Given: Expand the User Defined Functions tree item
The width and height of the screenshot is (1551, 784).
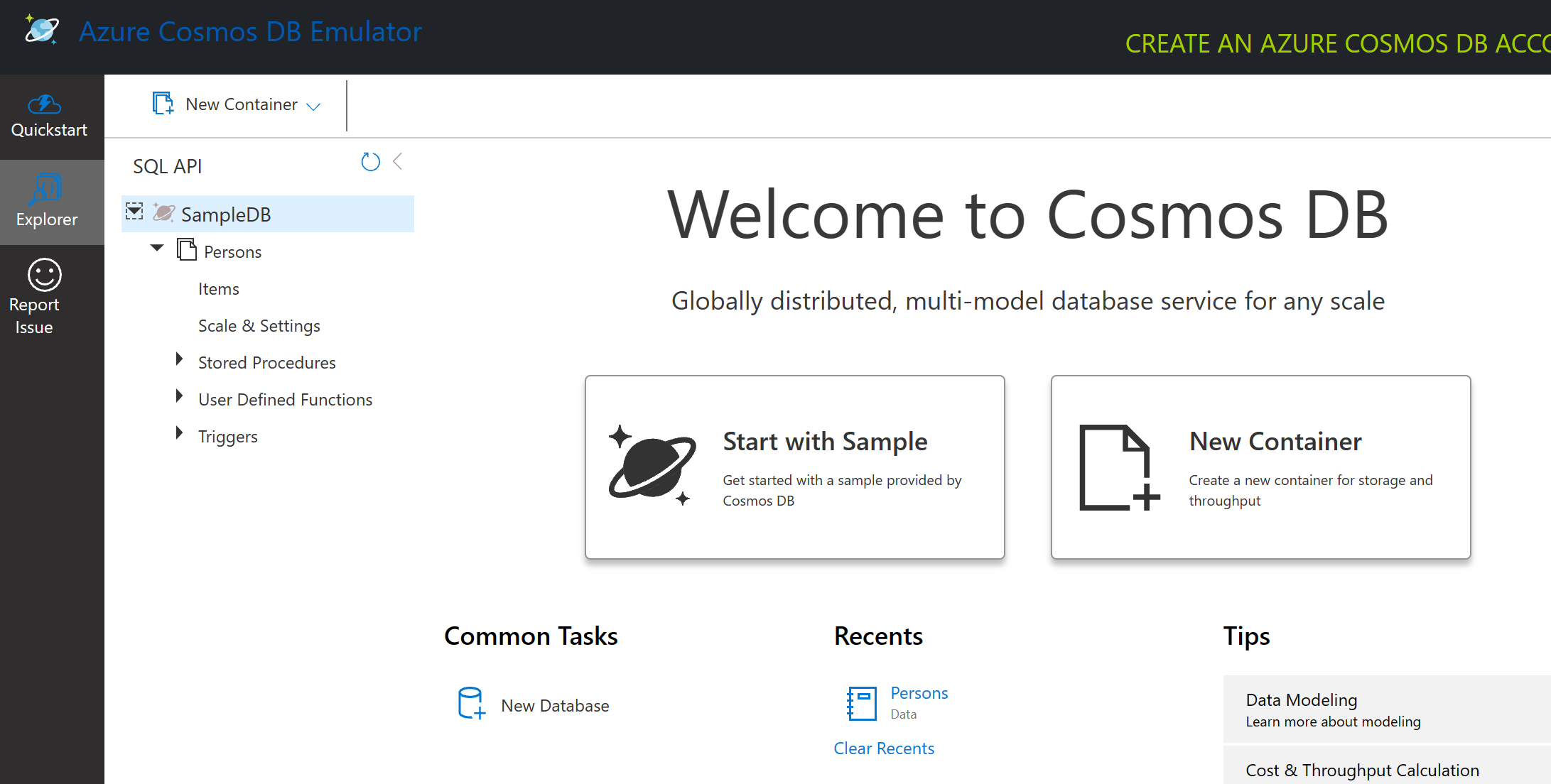Looking at the screenshot, I should tap(178, 398).
